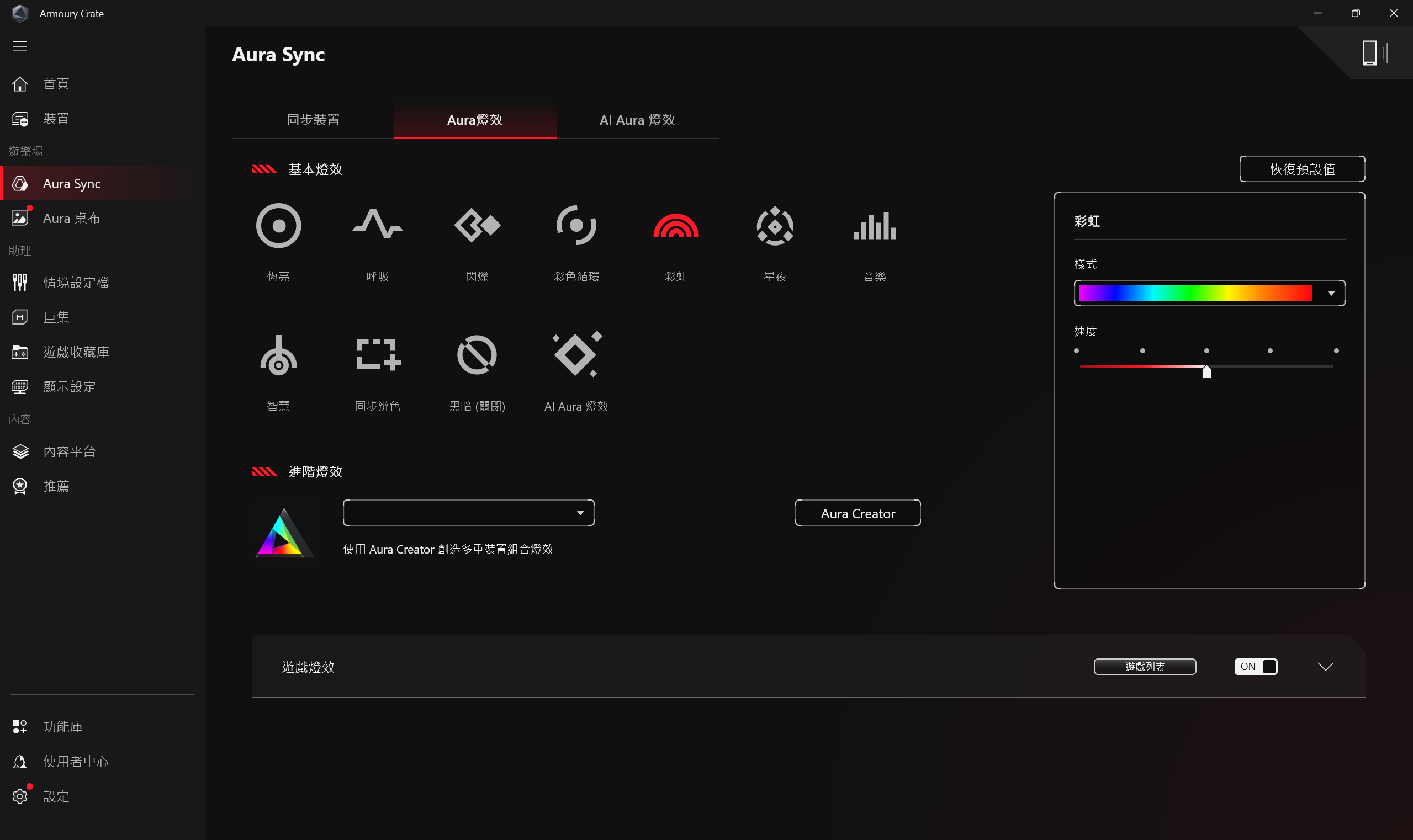Open 巨集 macros in the sidebar
1413x840 pixels.
[102, 317]
